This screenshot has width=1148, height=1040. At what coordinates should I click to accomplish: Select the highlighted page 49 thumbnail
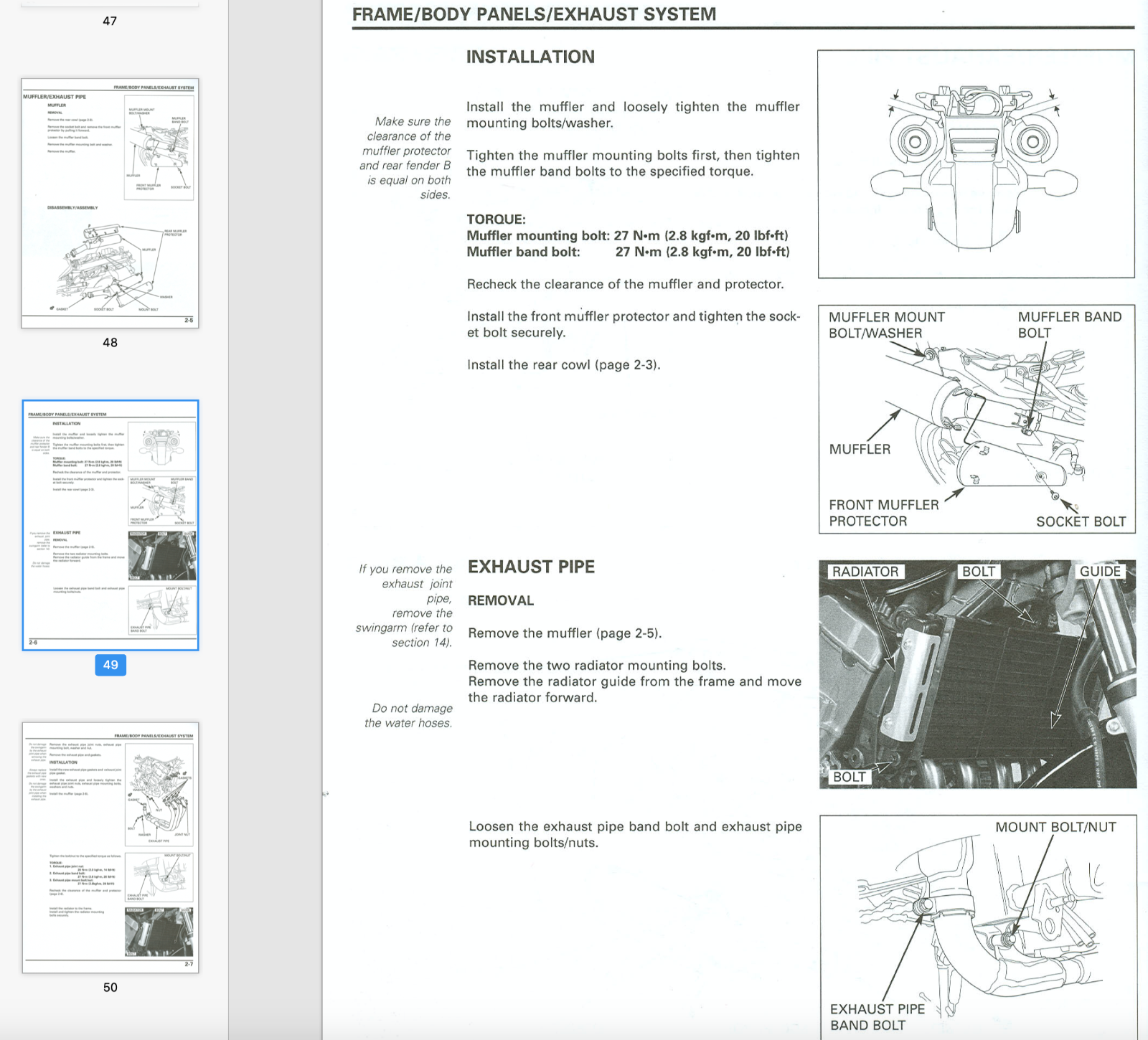click(110, 525)
